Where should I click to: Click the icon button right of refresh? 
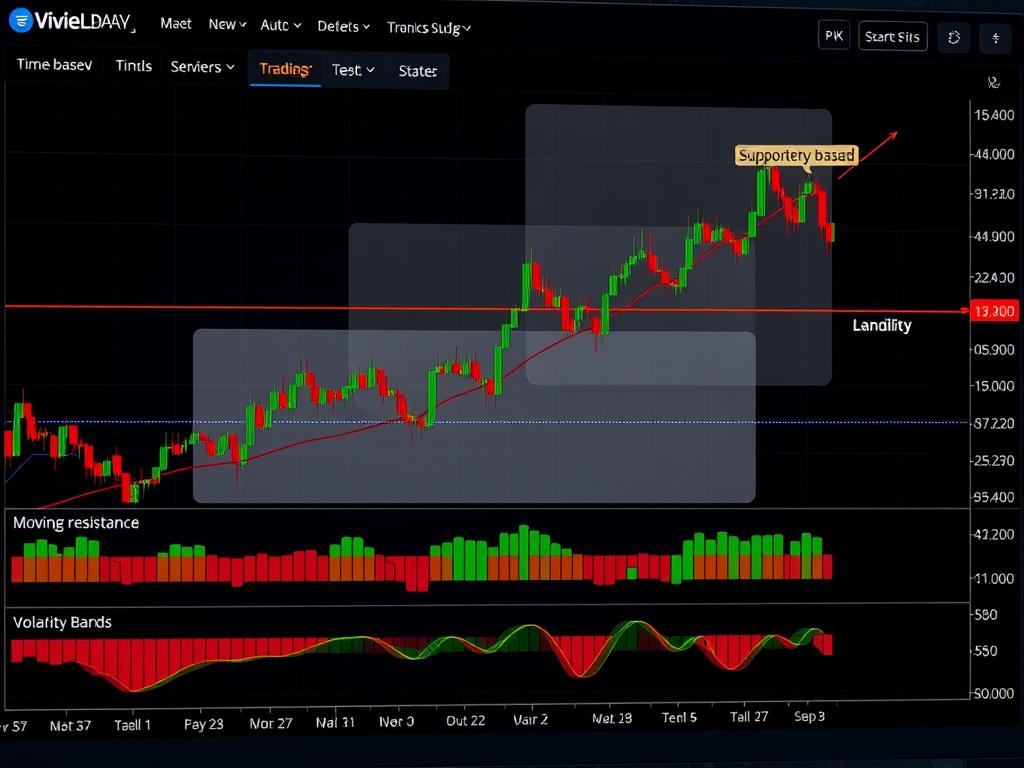(x=995, y=38)
